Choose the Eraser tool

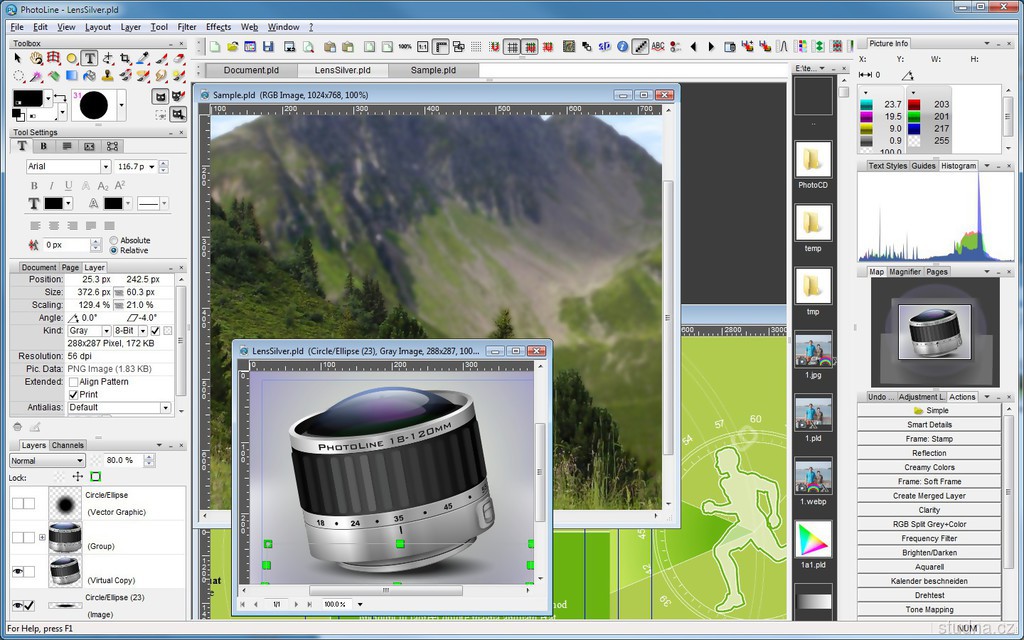[179, 58]
